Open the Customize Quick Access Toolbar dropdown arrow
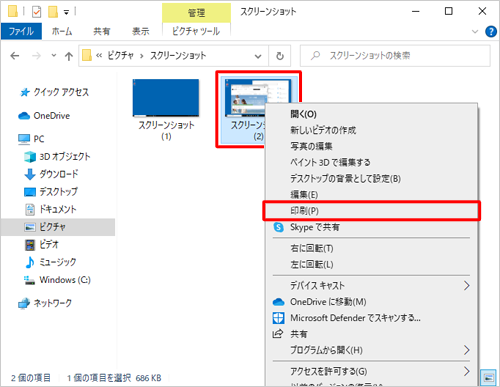The width and height of the screenshot is (500, 387). point(66,13)
